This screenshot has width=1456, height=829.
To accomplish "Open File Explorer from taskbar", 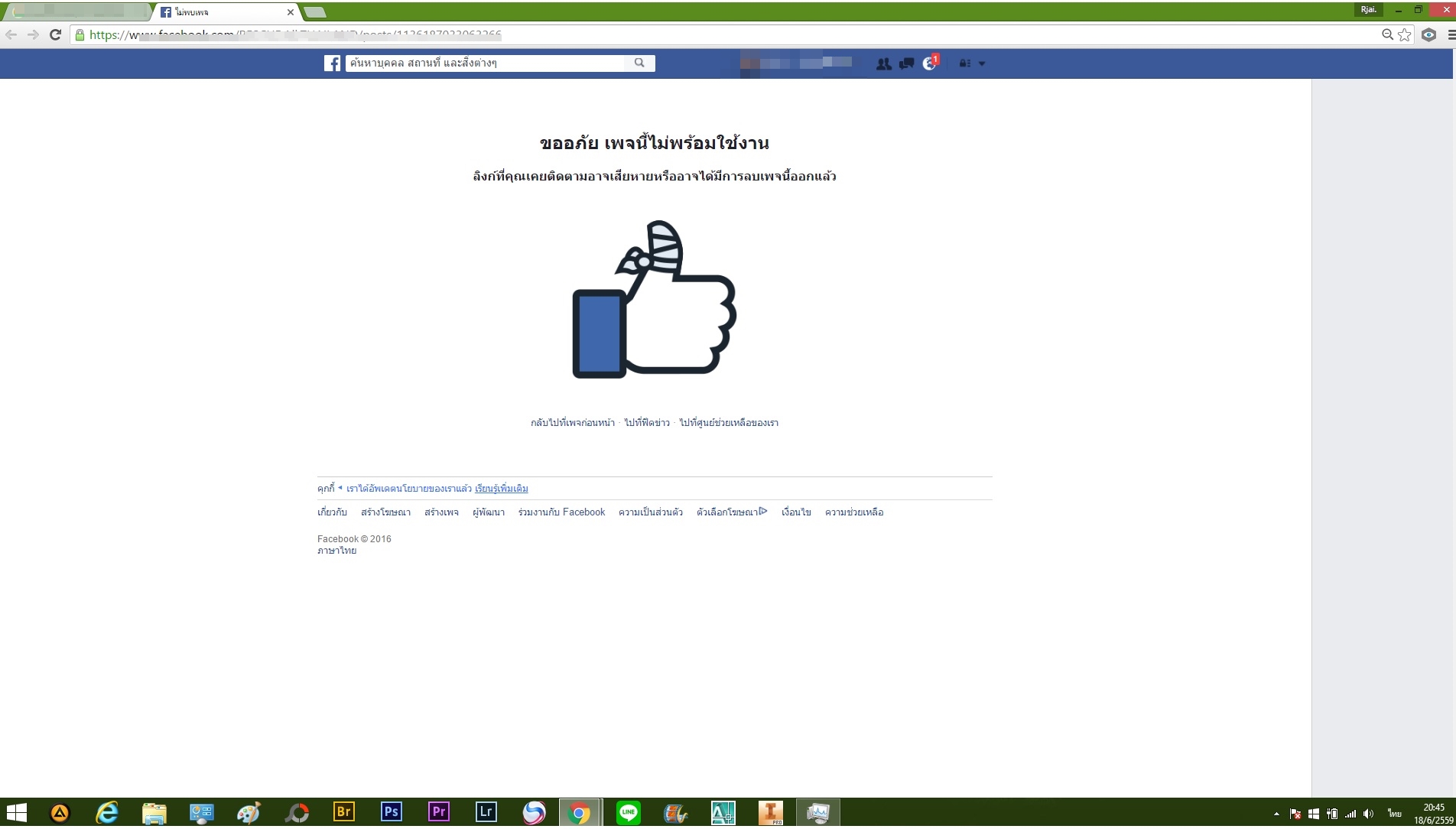I will 154,812.
